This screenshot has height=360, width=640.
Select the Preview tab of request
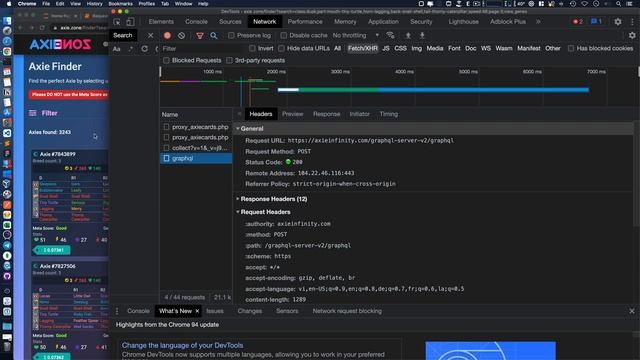point(292,114)
